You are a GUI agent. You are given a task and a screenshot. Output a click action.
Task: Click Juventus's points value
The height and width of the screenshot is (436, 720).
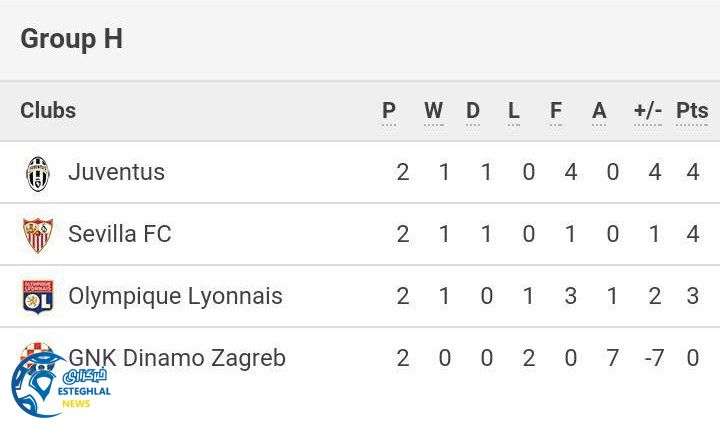693,172
